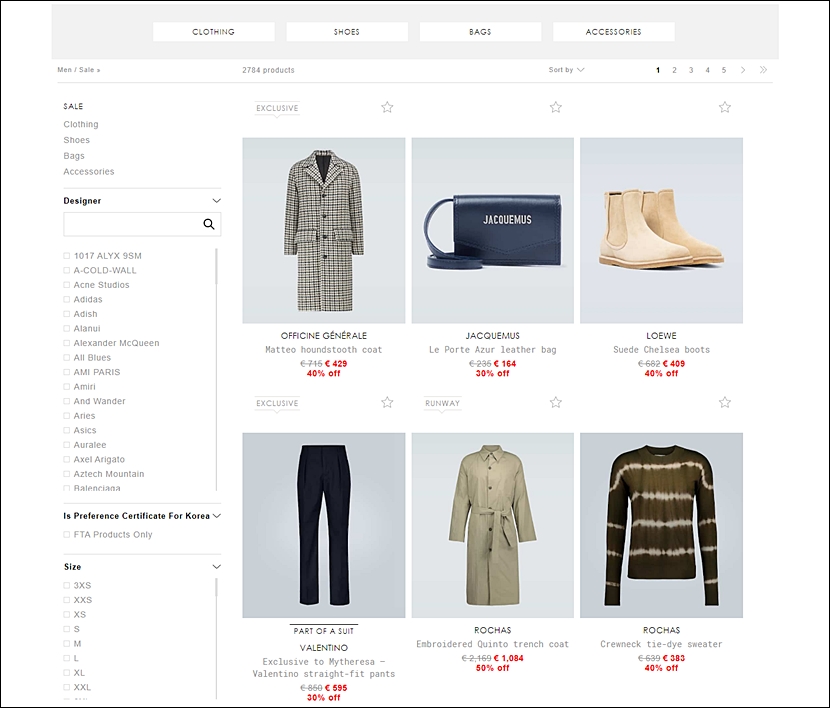Check size XL filter

point(67,673)
